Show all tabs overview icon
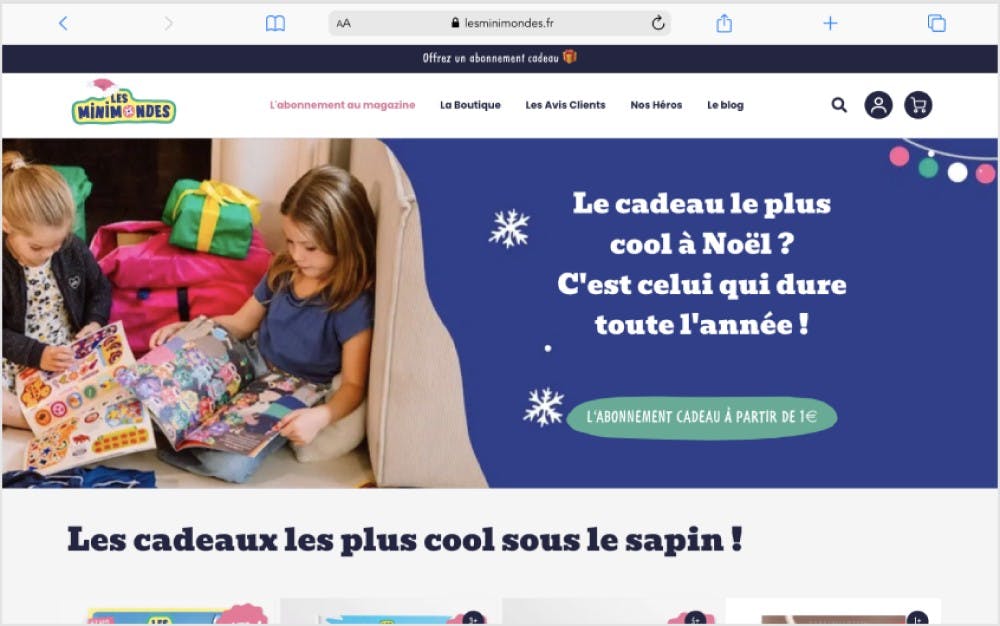Screen dimensions: 1000x626 (936, 24)
